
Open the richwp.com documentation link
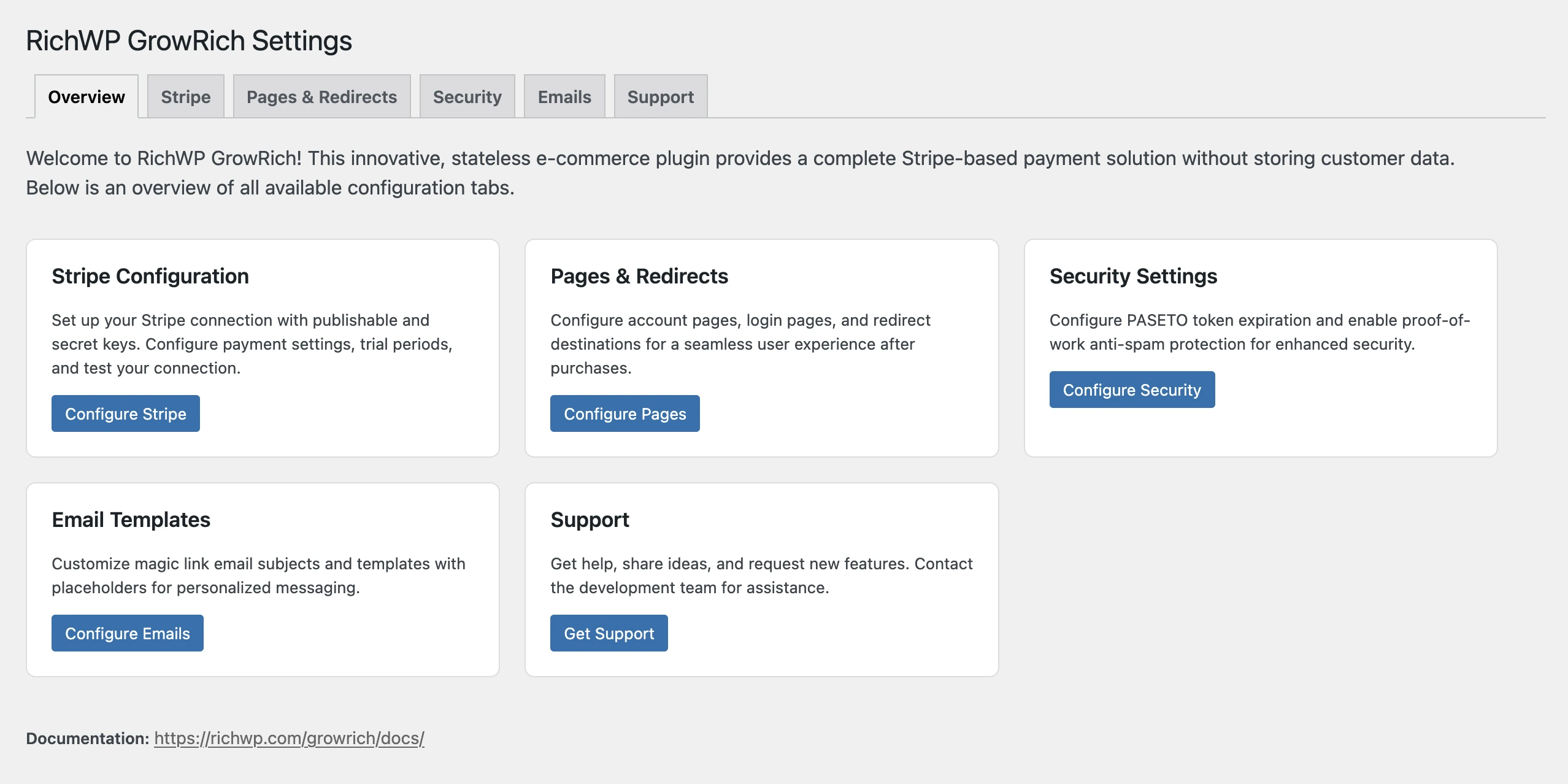[x=289, y=738]
